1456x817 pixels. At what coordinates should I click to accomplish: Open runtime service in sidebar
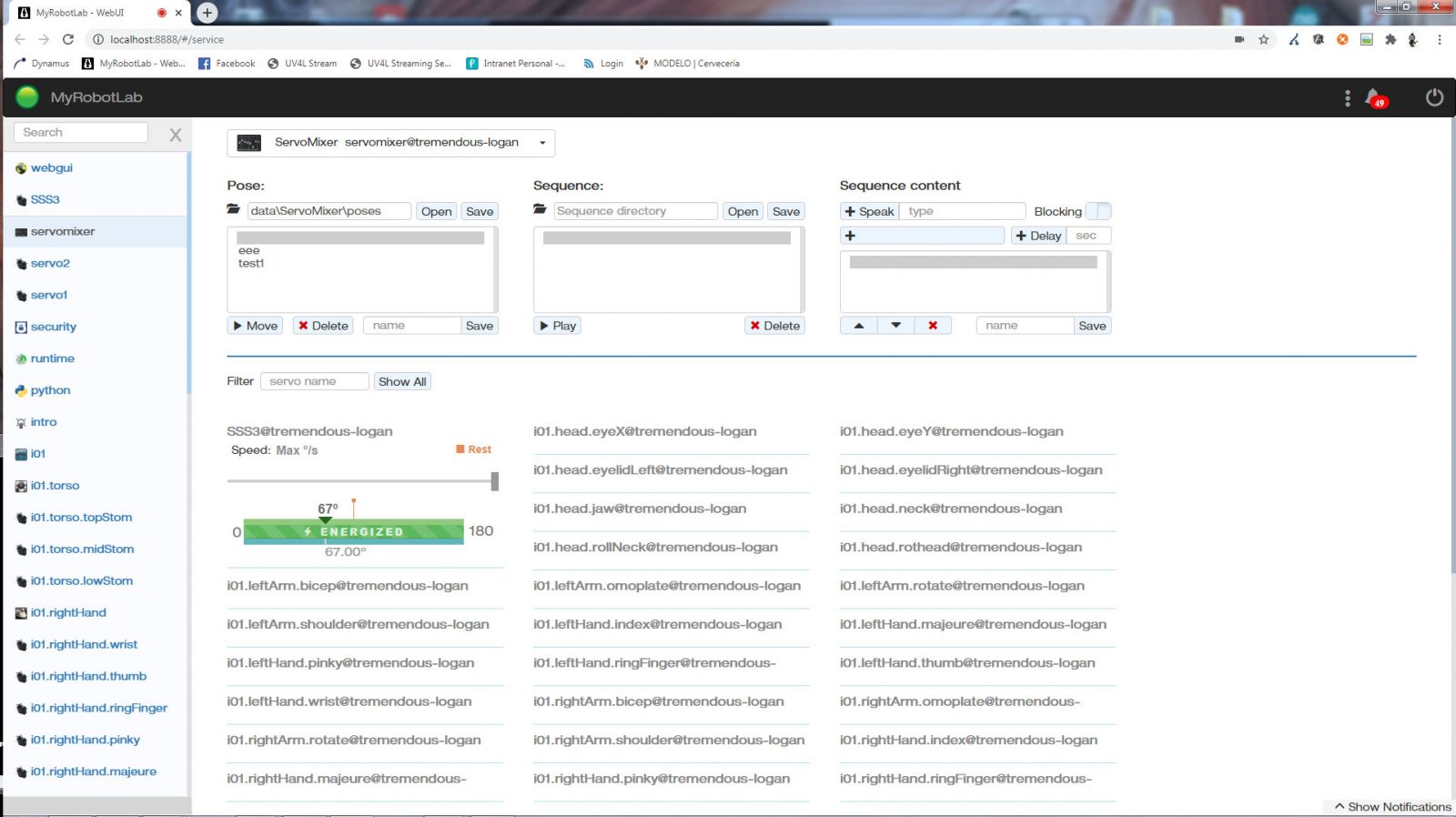52,358
